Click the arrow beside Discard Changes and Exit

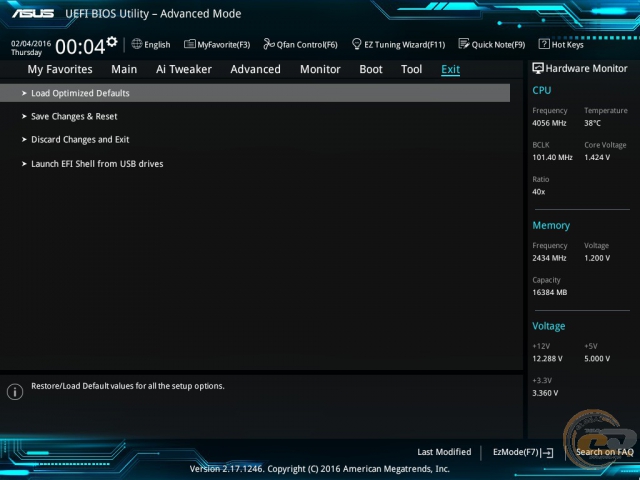click(24, 140)
